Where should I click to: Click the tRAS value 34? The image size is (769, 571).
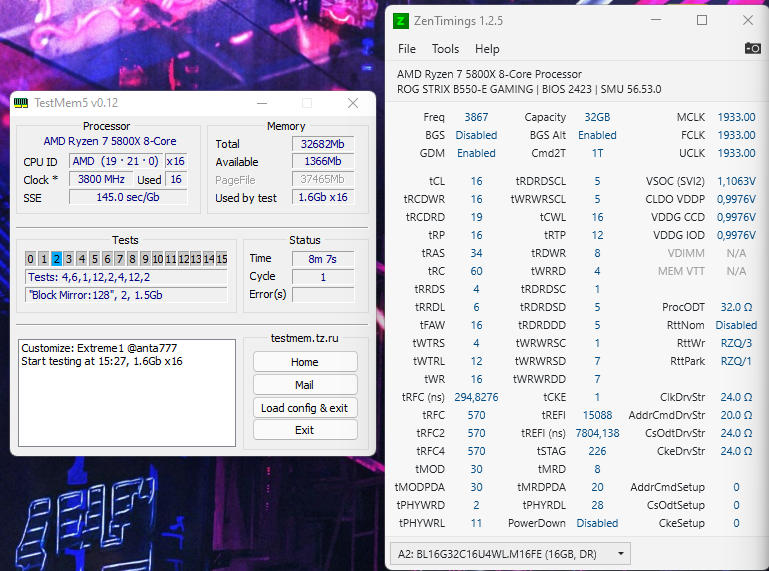pos(476,253)
